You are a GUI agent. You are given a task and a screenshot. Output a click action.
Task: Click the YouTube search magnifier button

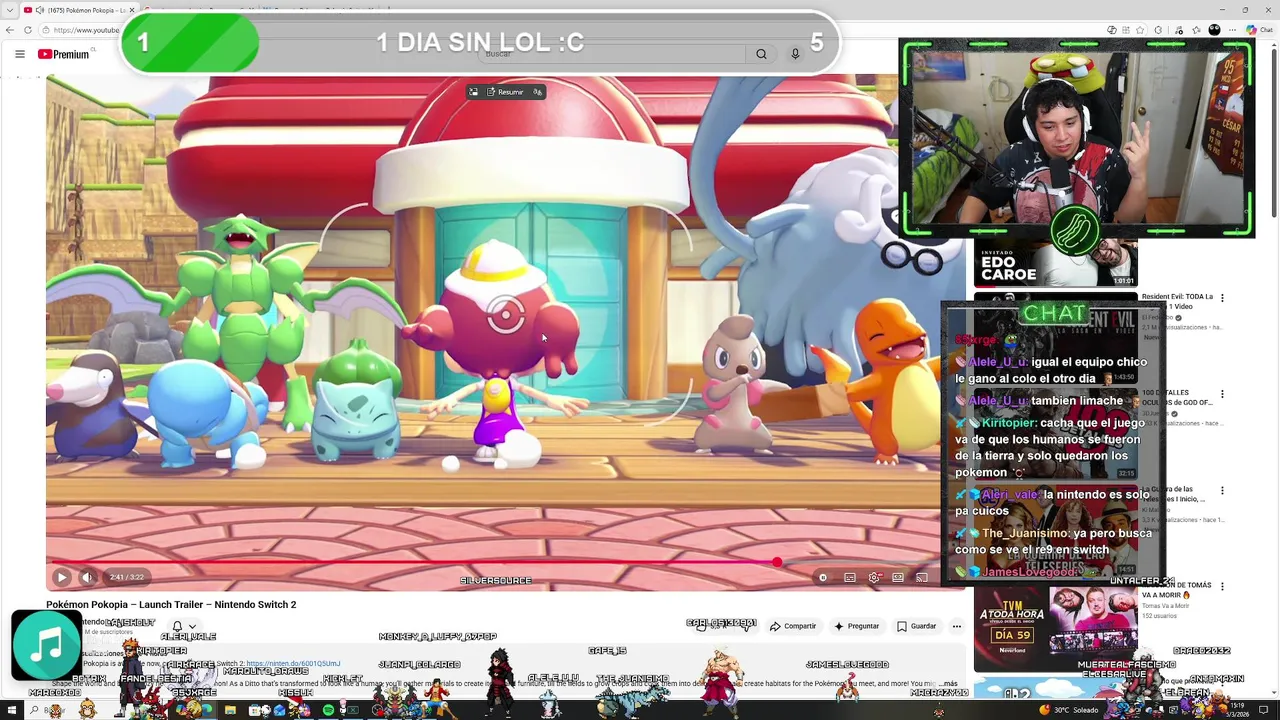761,54
